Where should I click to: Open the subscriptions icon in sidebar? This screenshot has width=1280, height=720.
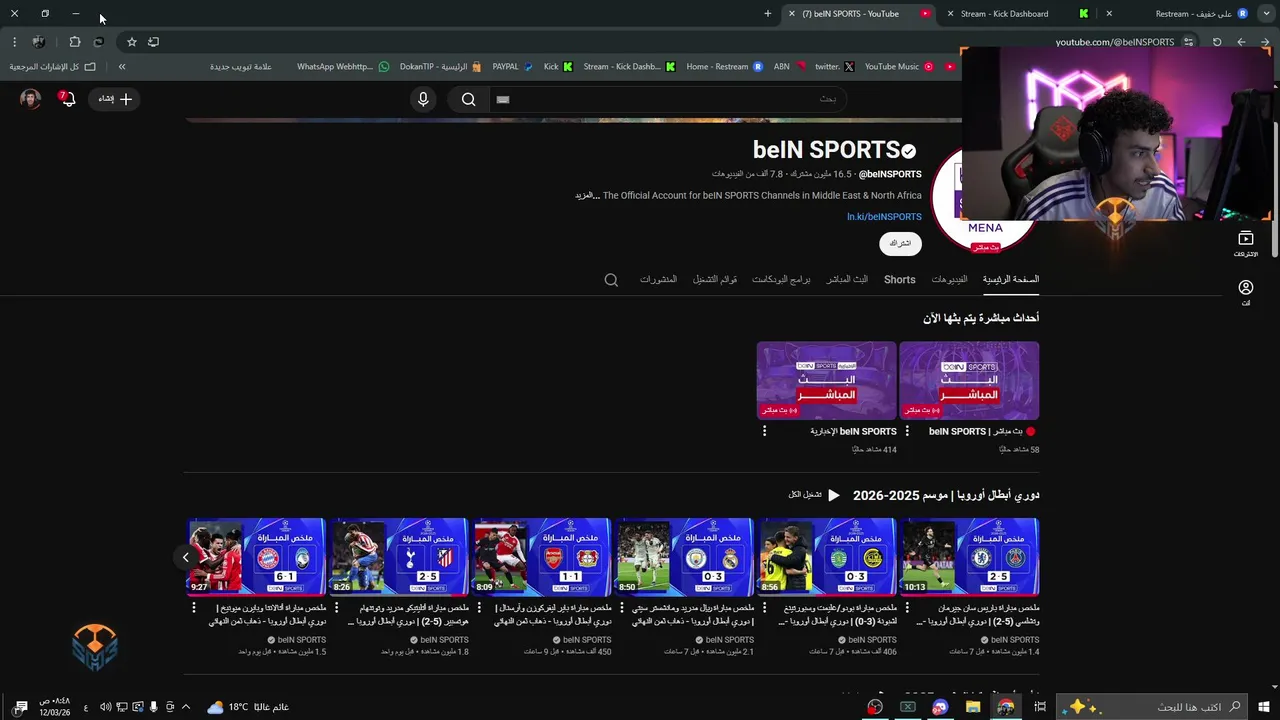click(x=1245, y=244)
